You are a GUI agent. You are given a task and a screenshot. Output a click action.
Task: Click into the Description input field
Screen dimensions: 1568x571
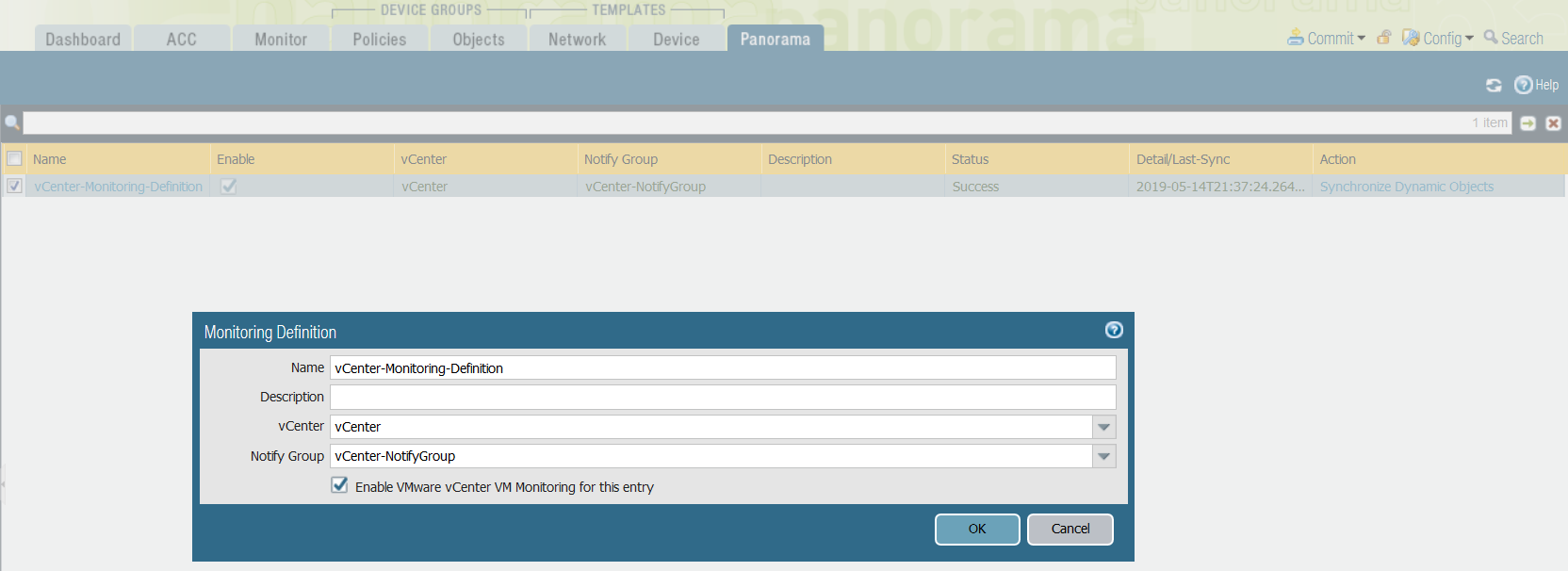723,397
